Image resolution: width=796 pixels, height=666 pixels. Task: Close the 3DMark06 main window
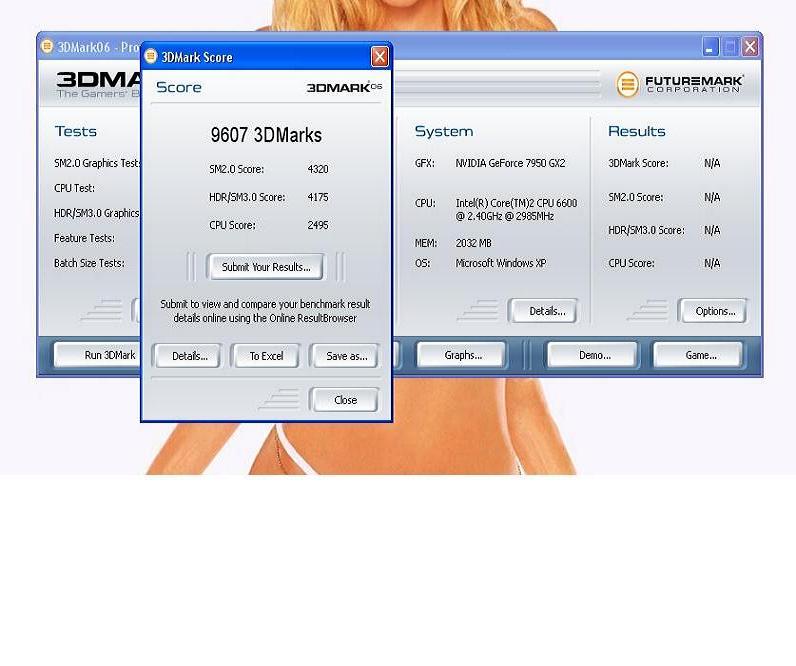pyautogui.click(x=750, y=47)
